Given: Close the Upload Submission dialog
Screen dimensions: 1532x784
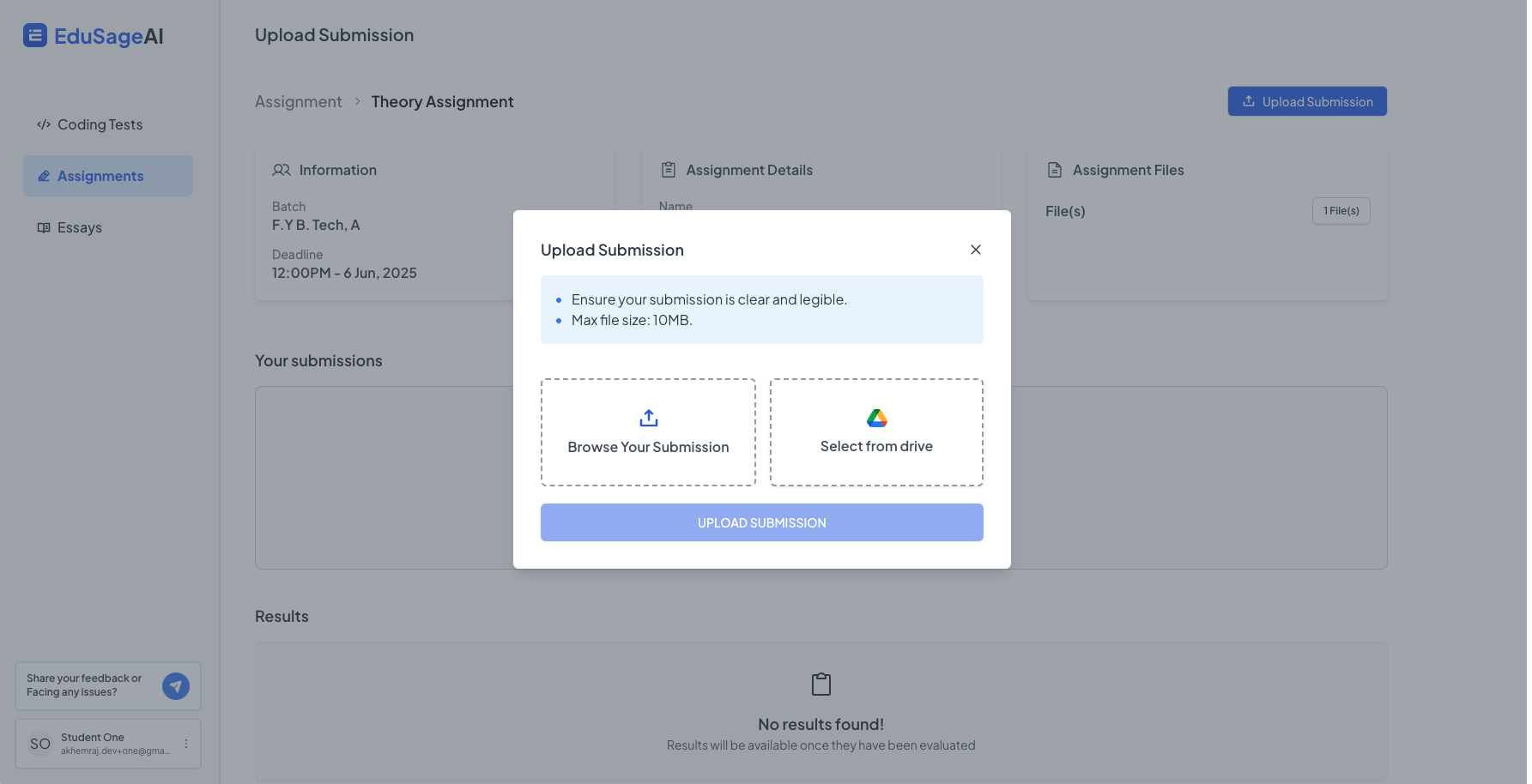Looking at the screenshot, I should pyautogui.click(x=975, y=250).
